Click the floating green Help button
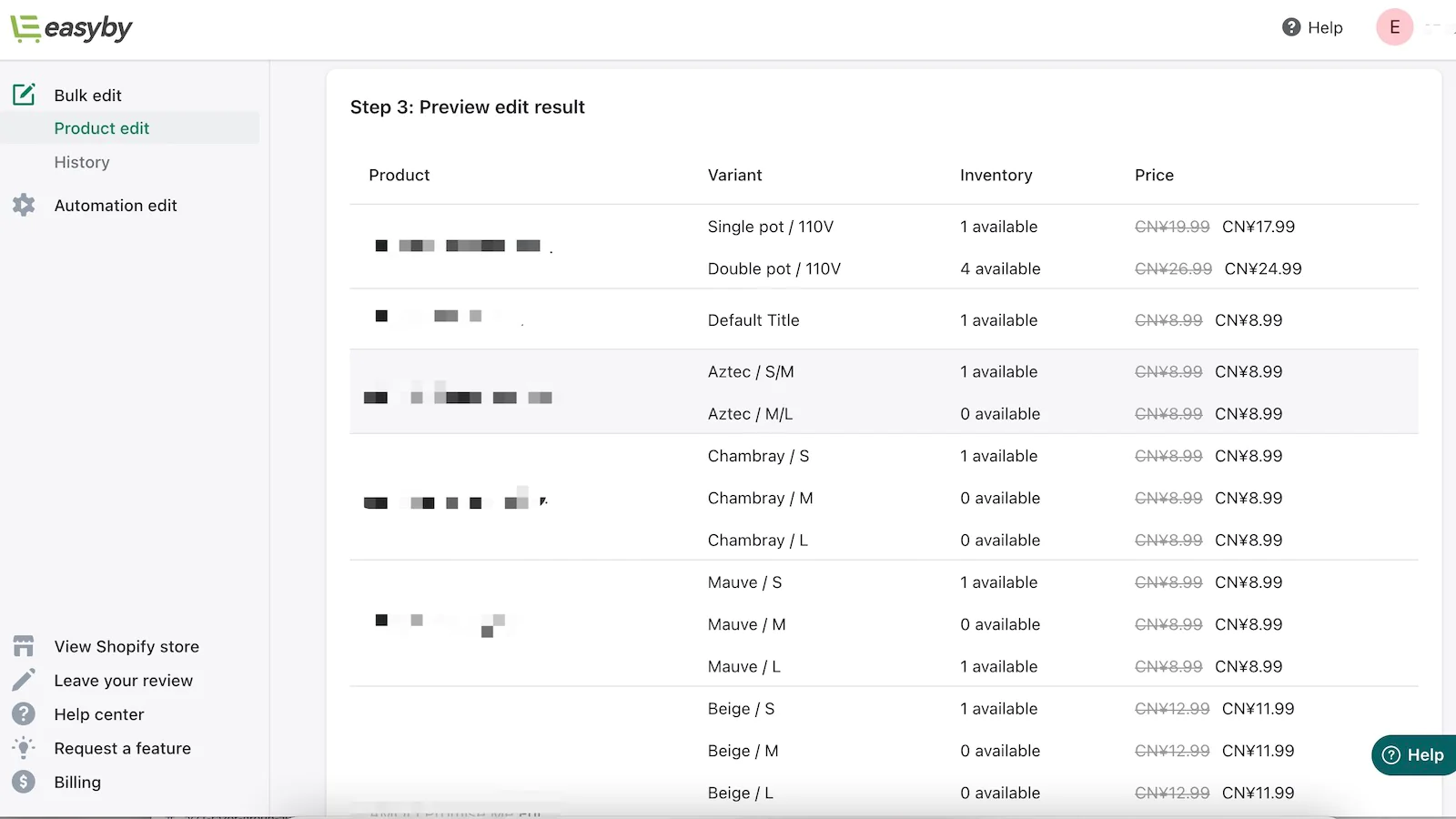This screenshot has height=819, width=1456. (1413, 754)
